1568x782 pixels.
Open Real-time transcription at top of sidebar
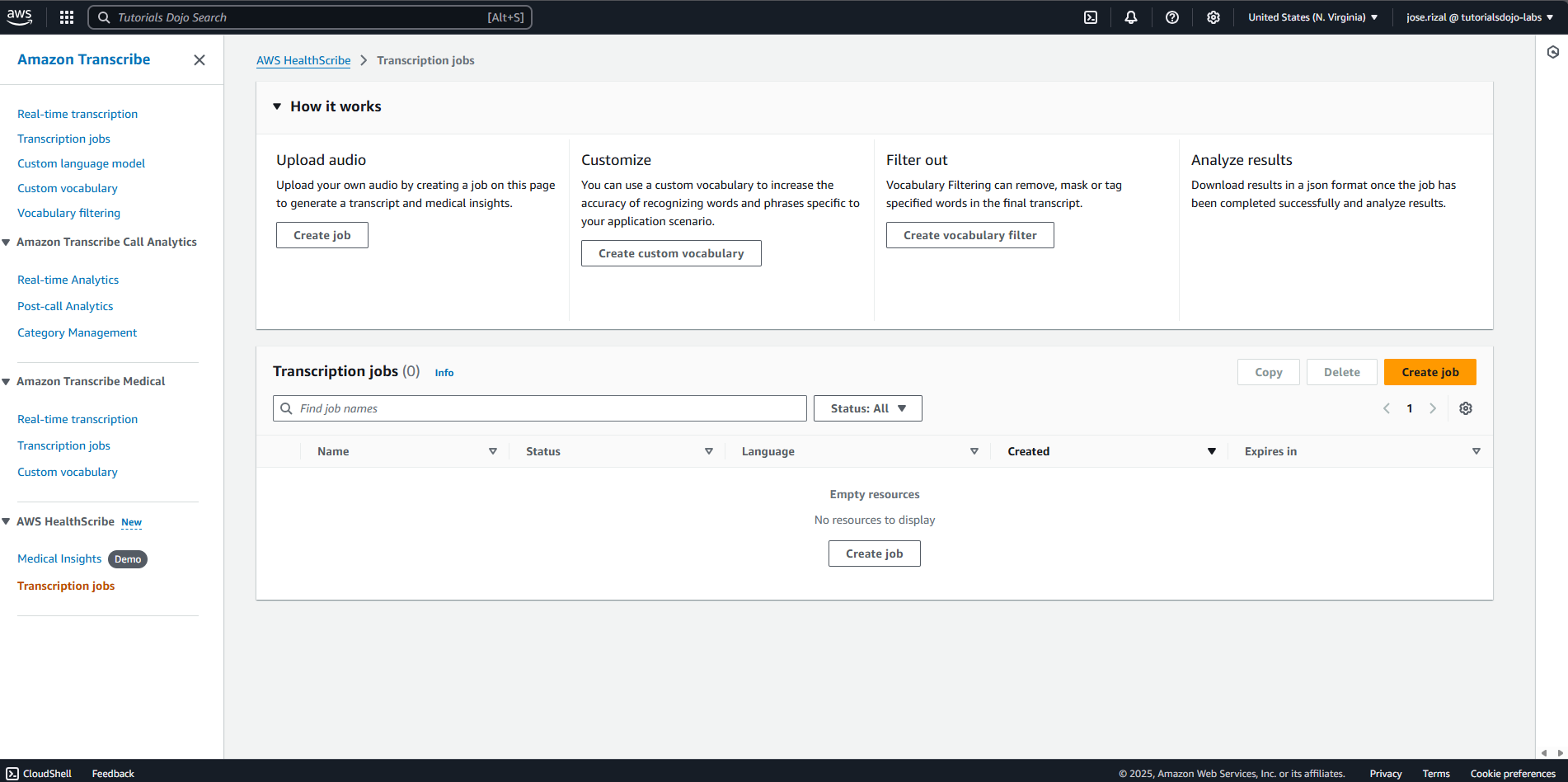point(77,114)
